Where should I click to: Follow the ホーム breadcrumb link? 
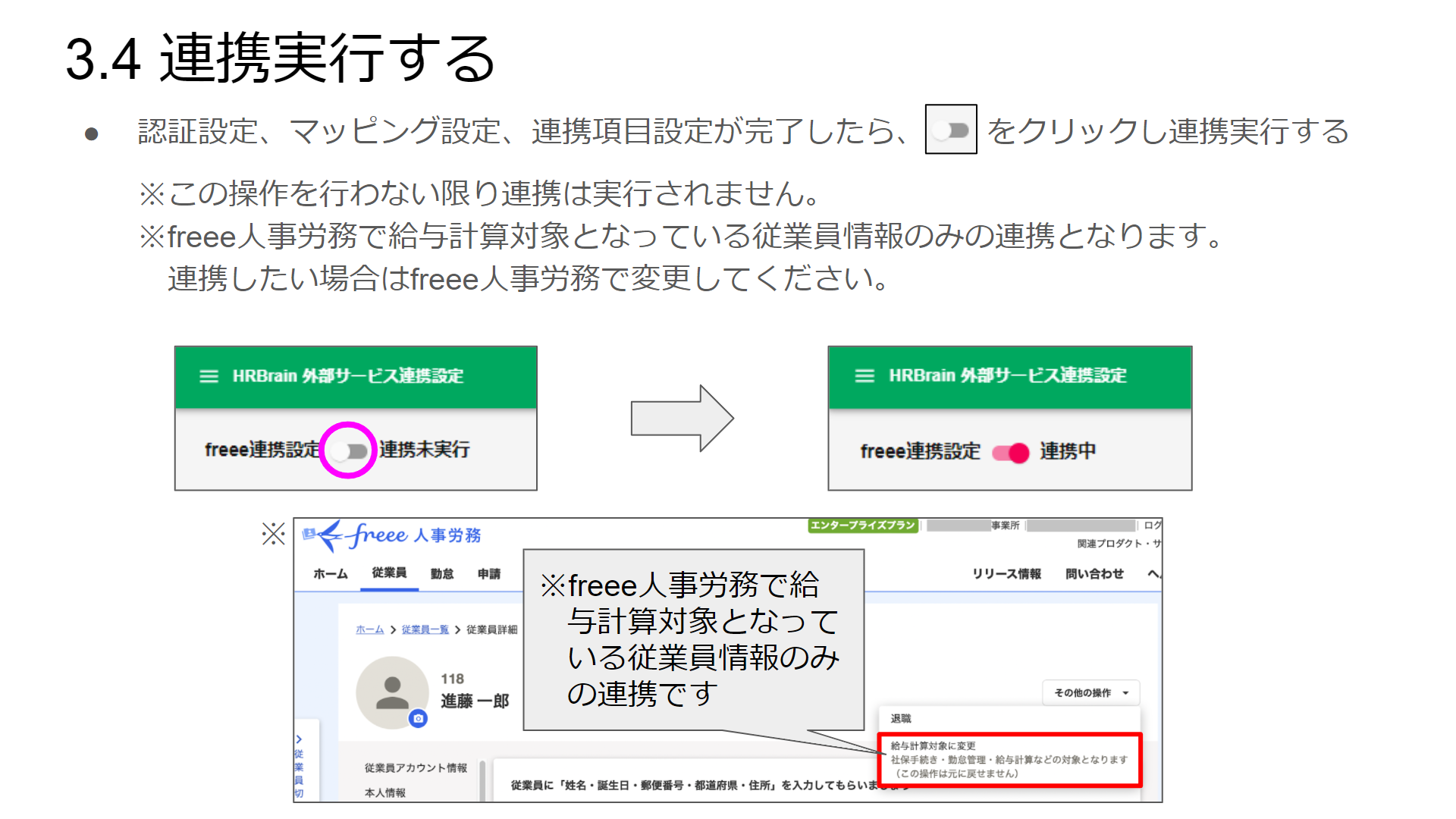[370, 629]
